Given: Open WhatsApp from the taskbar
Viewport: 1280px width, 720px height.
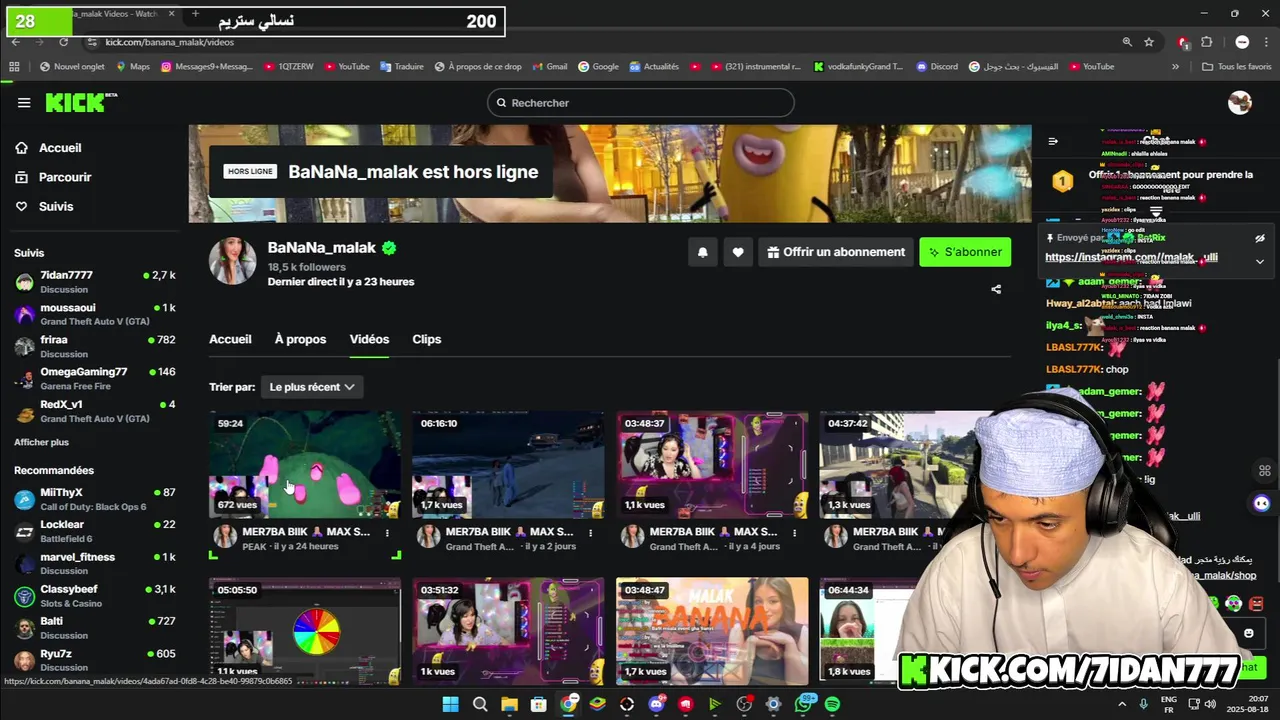Looking at the screenshot, I should tap(803, 704).
